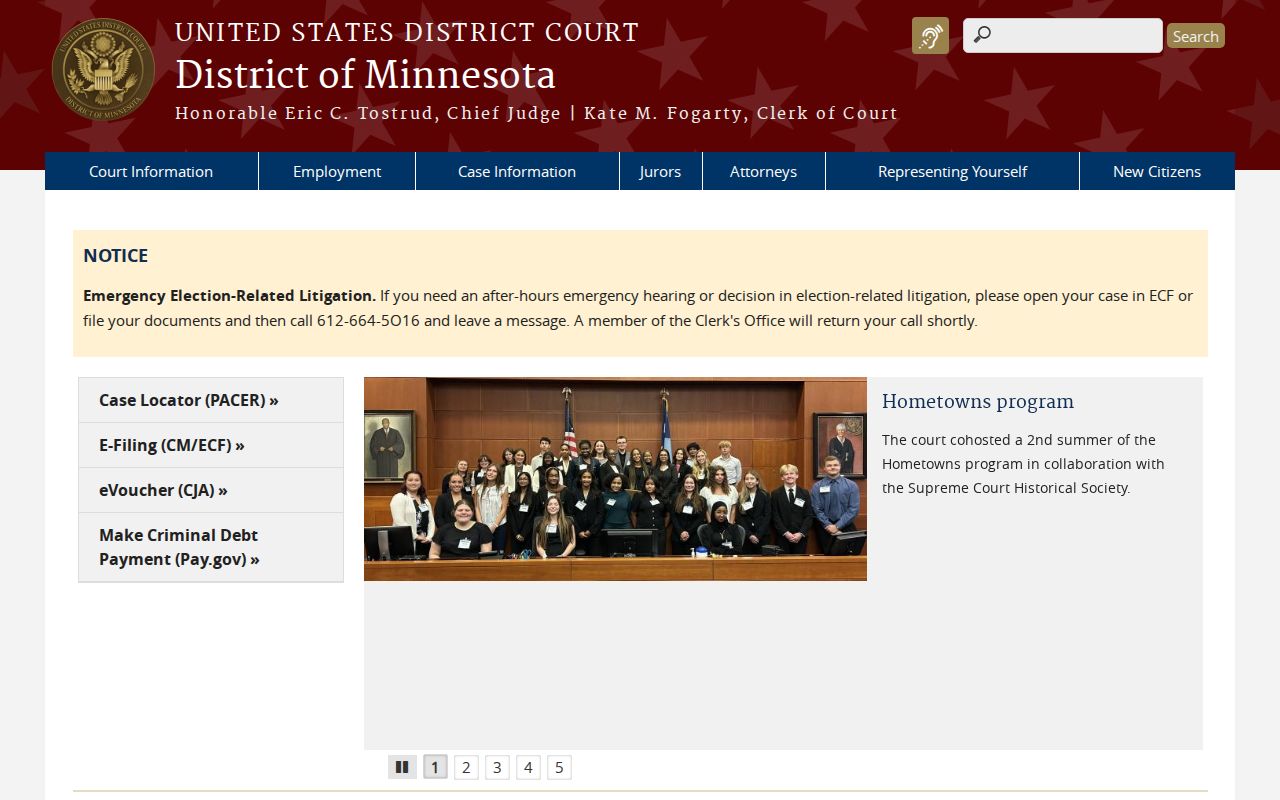The width and height of the screenshot is (1280, 800).
Task: Open eVoucher (CJA) link
Action: (x=211, y=490)
